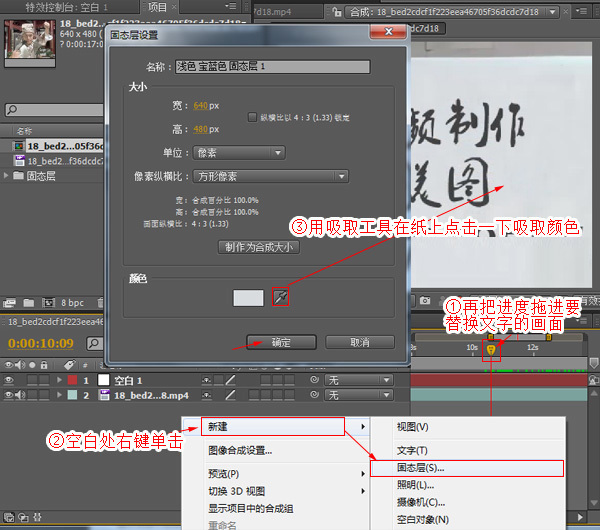Click the lock column header in timeline
The image size is (600, 530).
[44, 365]
